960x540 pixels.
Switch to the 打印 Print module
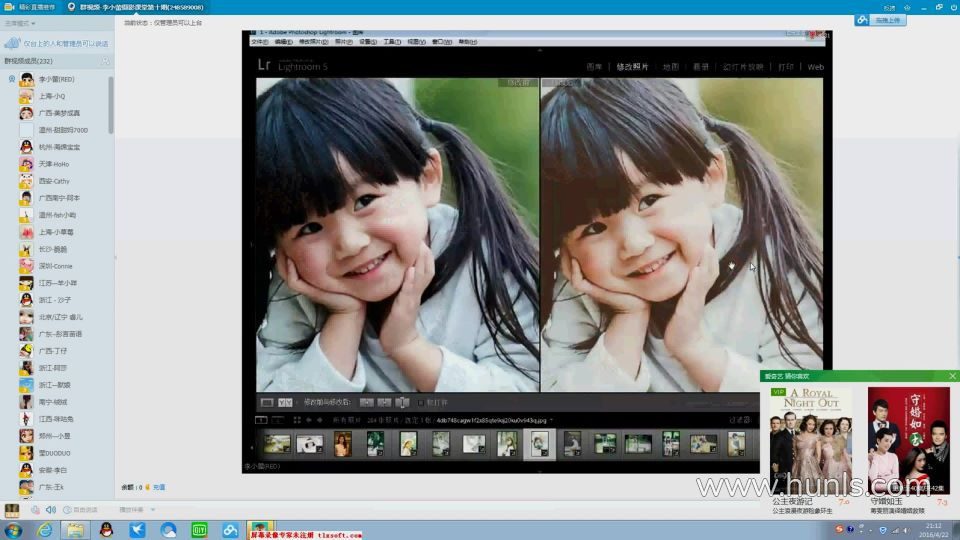(x=786, y=67)
